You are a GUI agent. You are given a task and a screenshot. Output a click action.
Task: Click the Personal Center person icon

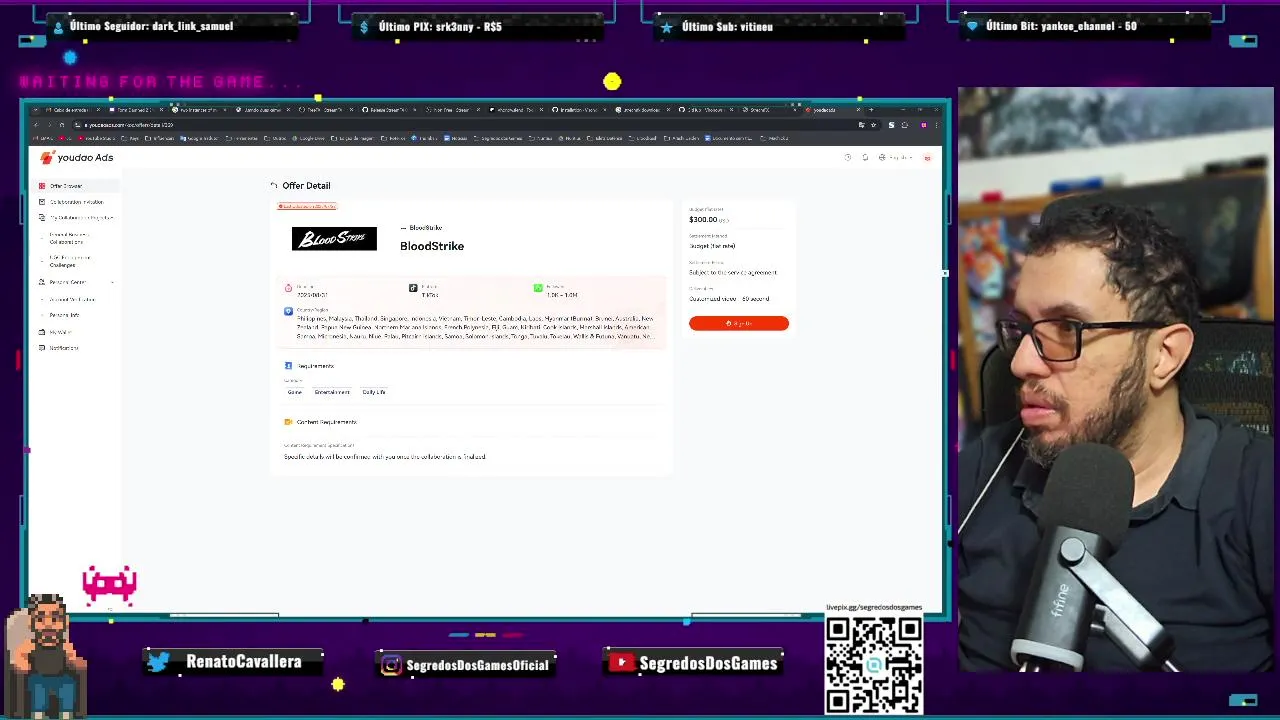[x=42, y=282]
